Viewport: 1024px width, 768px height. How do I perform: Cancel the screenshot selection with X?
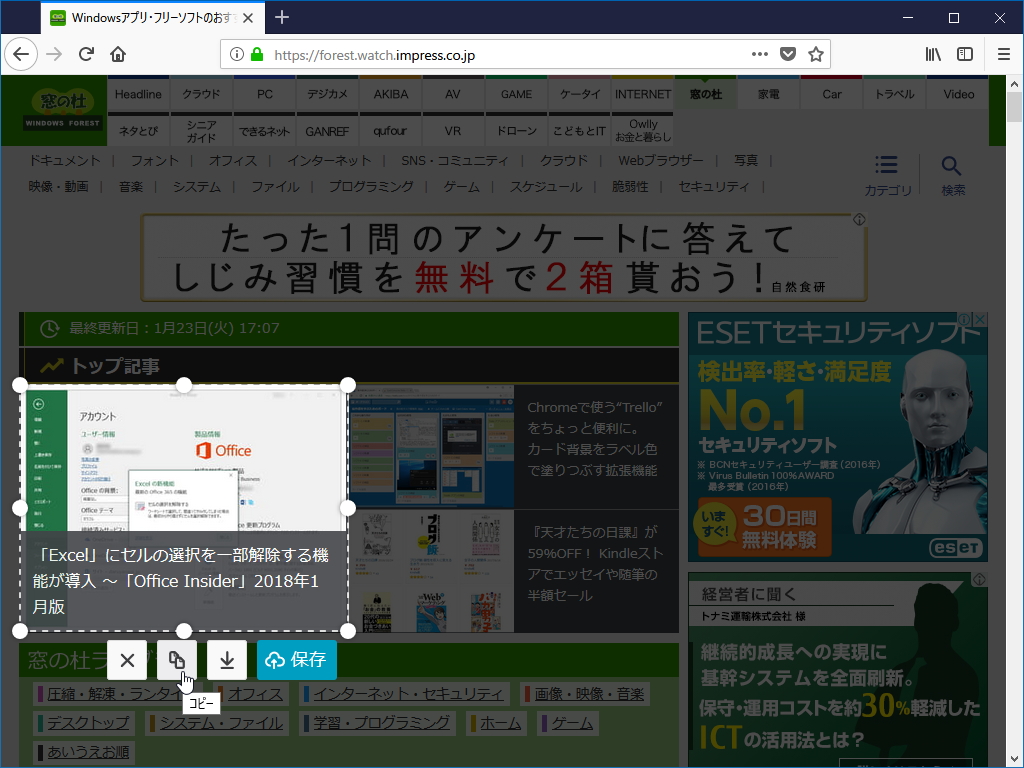pyautogui.click(x=127, y=660)
